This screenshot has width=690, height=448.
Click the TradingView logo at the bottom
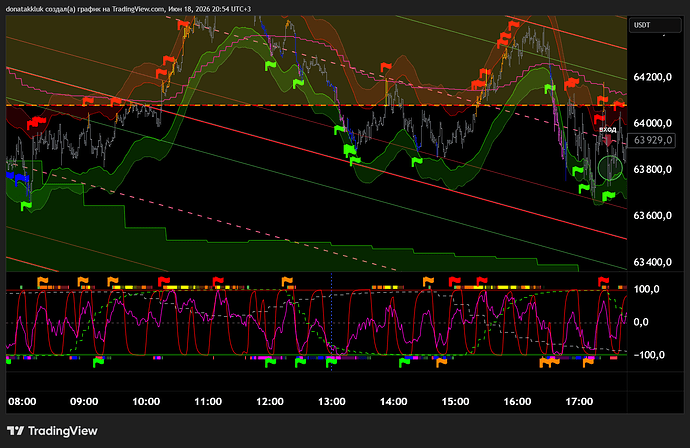pos(52,431)
